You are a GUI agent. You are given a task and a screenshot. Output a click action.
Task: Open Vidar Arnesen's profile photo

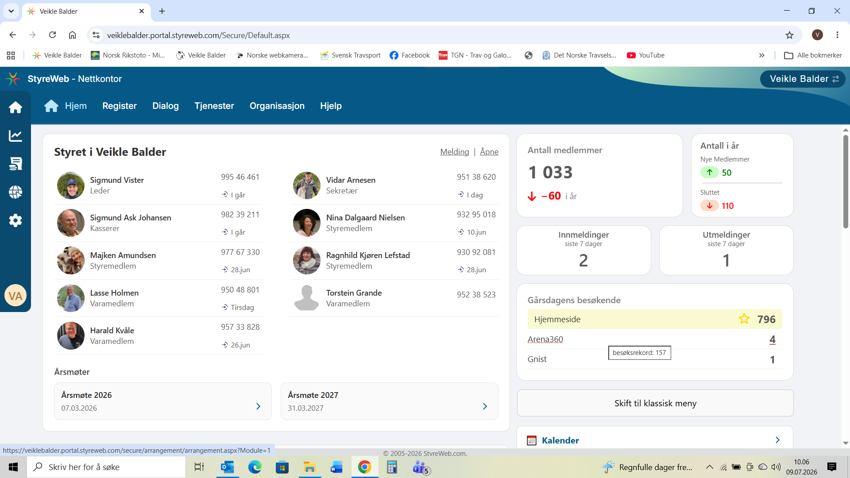[x=307, y=185]
